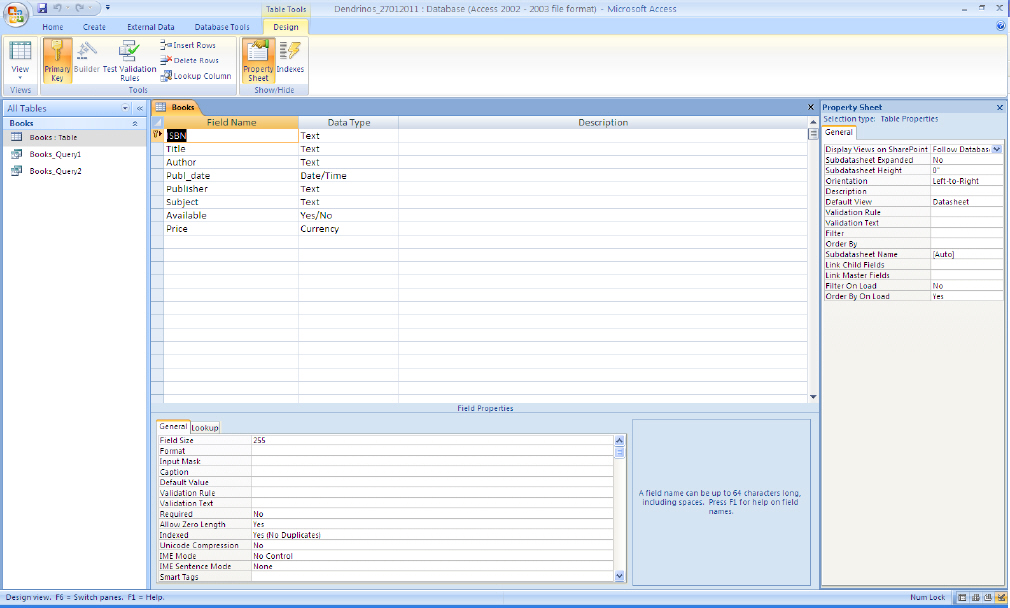1010x608 pixels.
Task: Click the Field Size value 255
Action: tap(432, 441)
